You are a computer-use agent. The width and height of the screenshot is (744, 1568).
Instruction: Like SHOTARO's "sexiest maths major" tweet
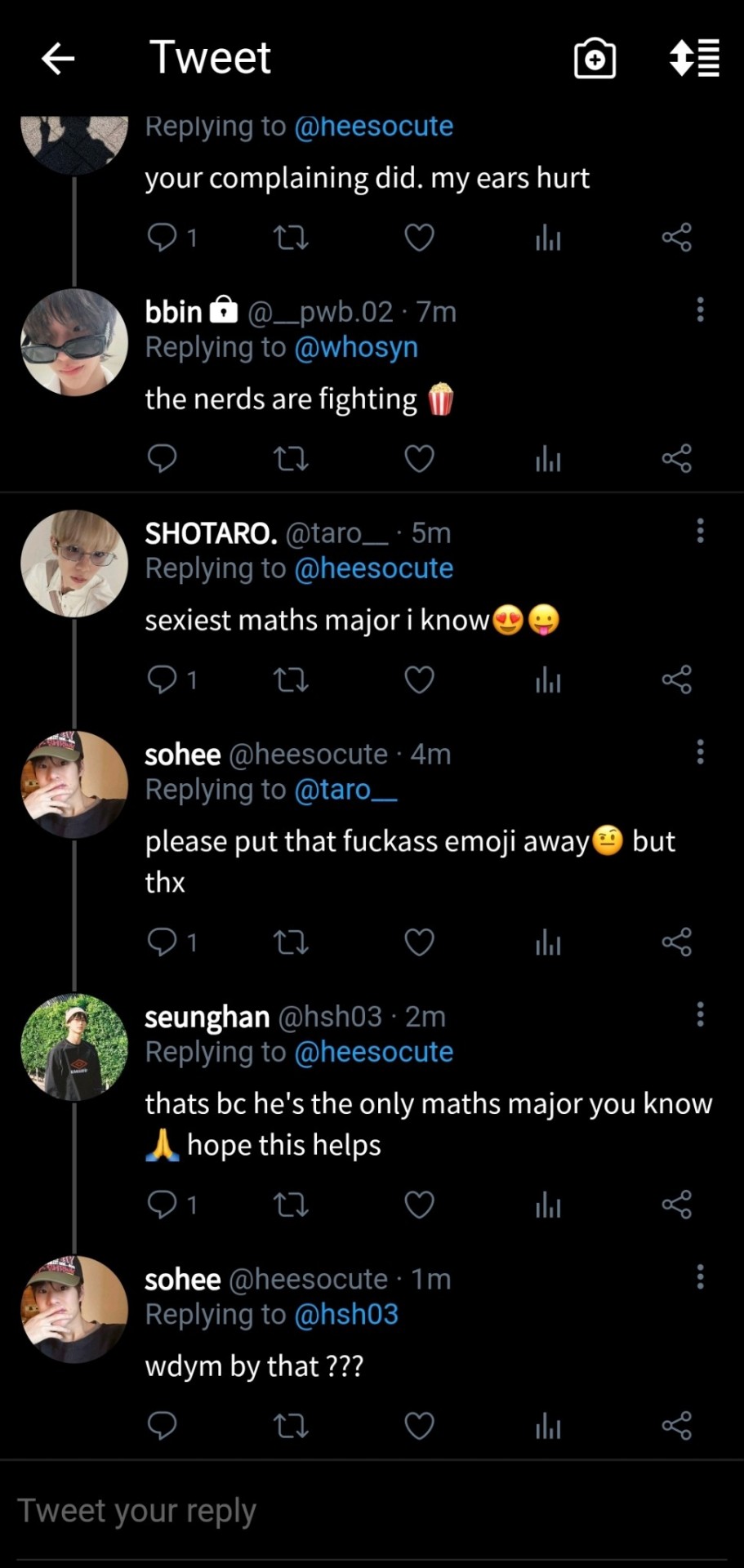click(419, 679)
